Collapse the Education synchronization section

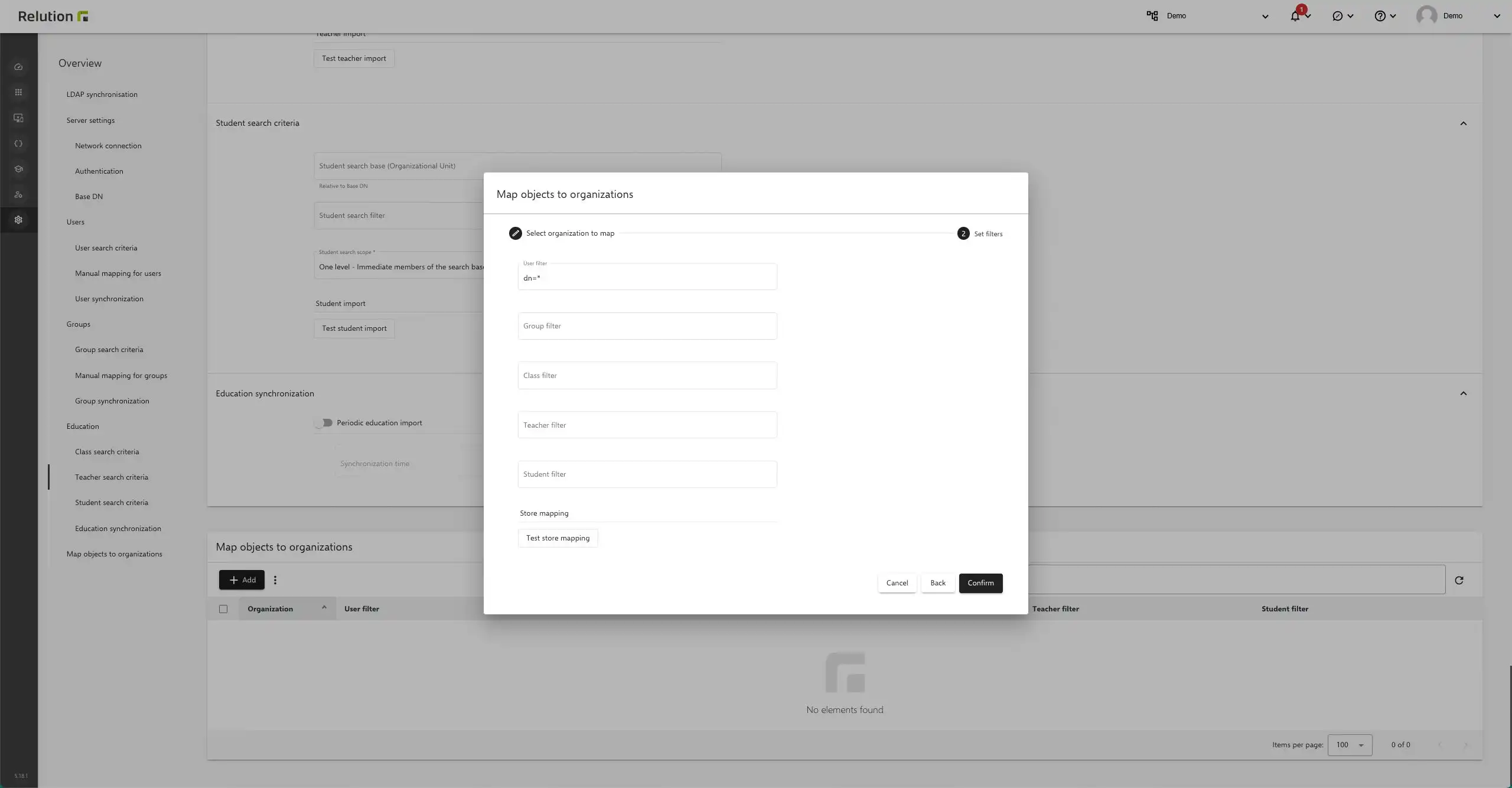pyautogui.click(x=1463, y=394)
